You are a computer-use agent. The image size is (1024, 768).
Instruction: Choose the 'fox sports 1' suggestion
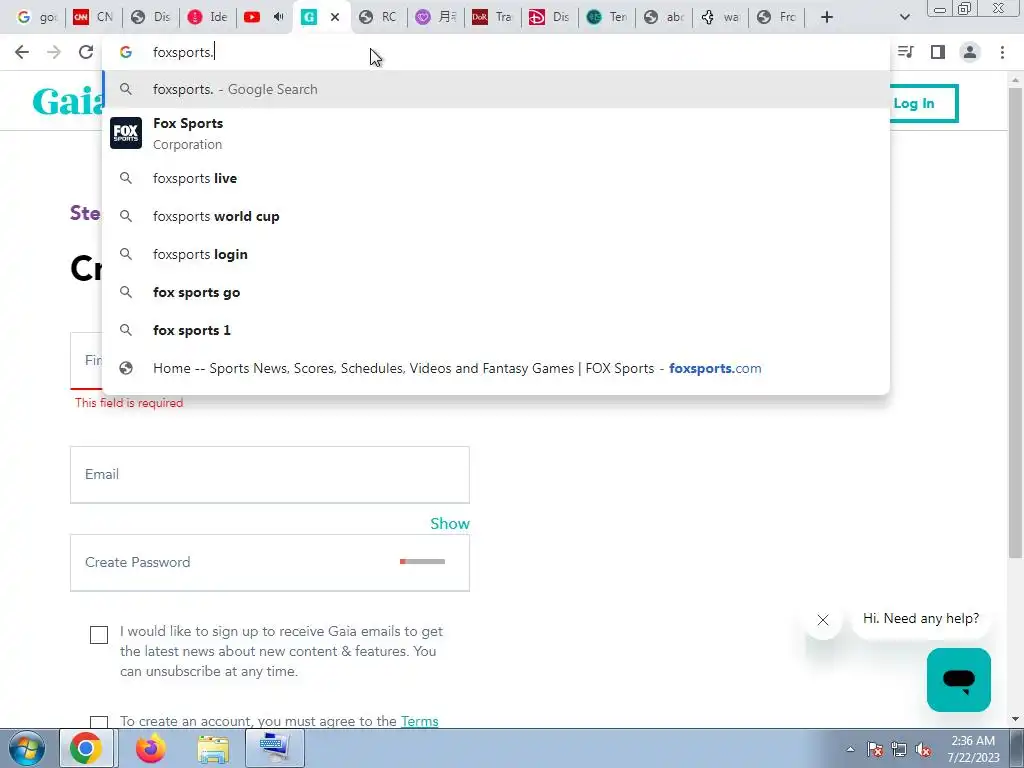point(496,330)
